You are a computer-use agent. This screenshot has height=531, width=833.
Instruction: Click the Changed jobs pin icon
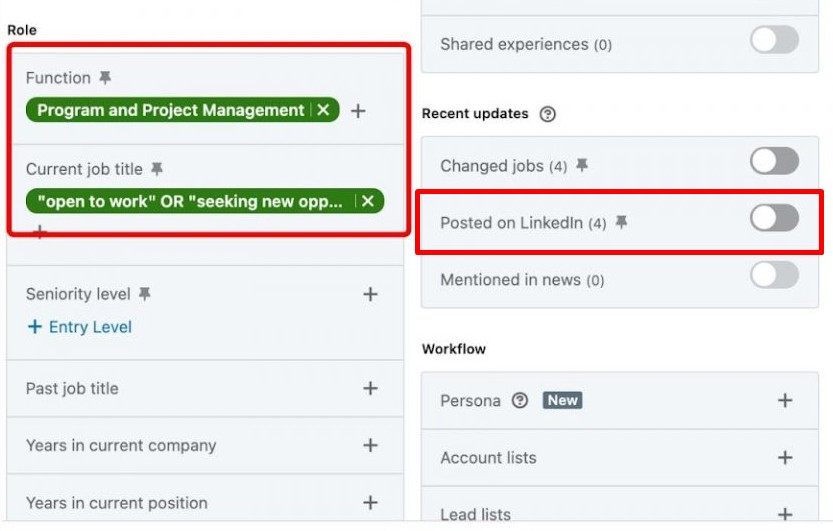pos(582,165)
